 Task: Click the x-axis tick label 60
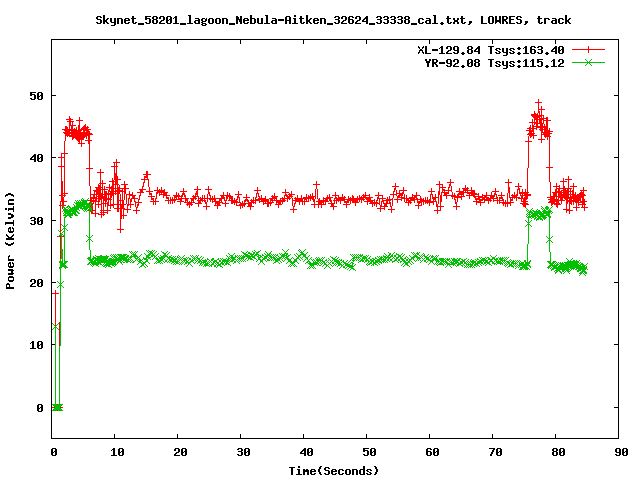click(432, 452)
